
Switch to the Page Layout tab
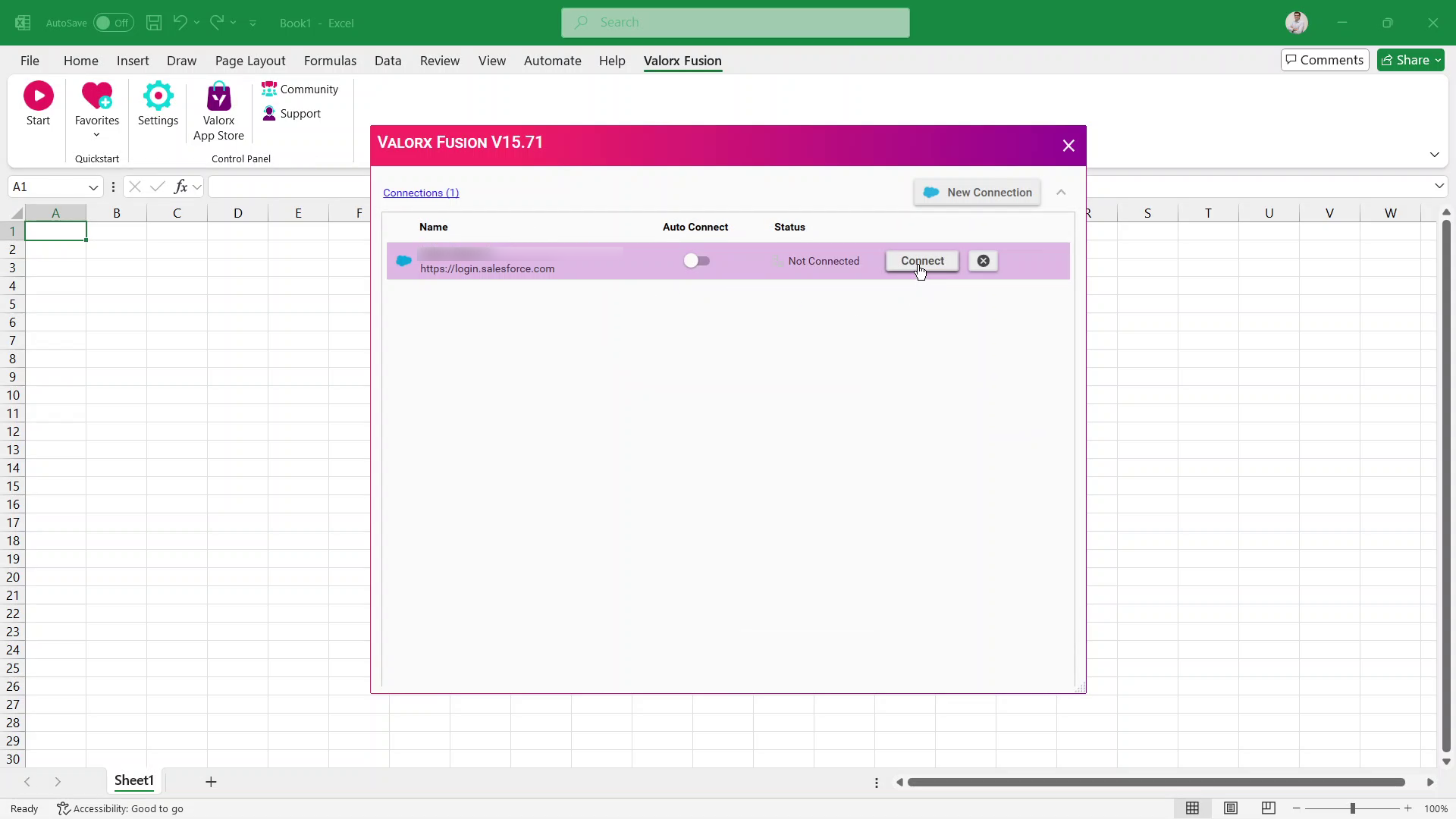[x=250, y=61]
